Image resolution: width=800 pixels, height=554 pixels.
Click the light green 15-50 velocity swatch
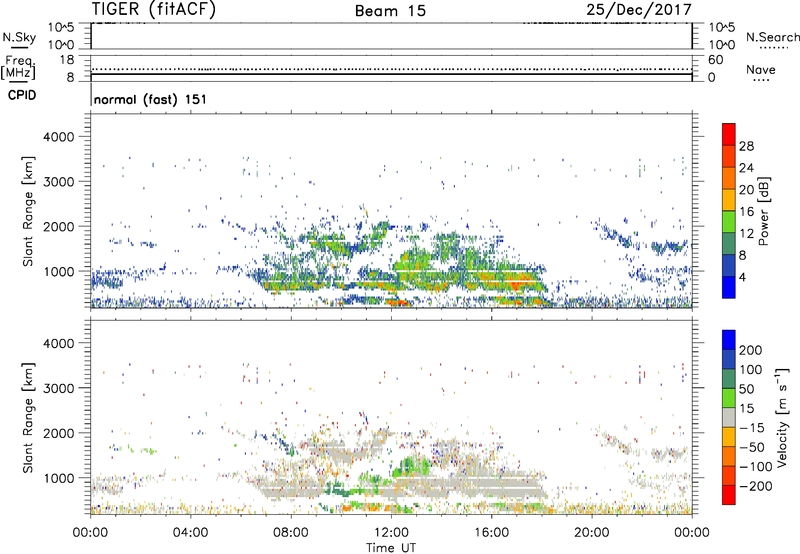pos(729,398)
